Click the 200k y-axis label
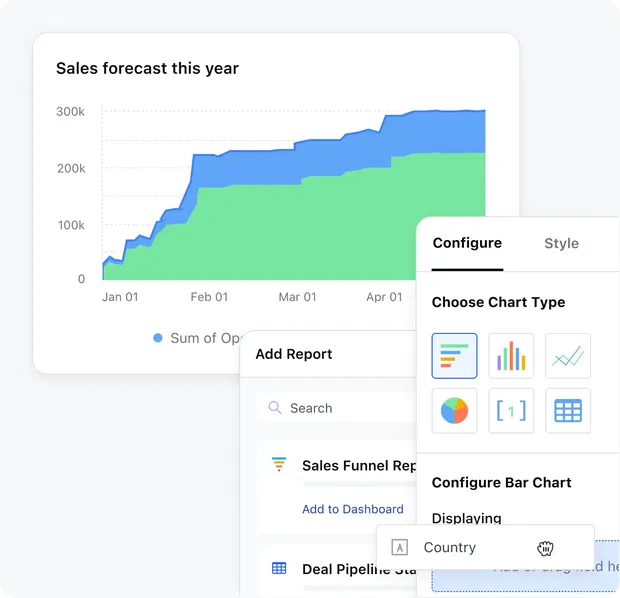 (x=71, y=168)
